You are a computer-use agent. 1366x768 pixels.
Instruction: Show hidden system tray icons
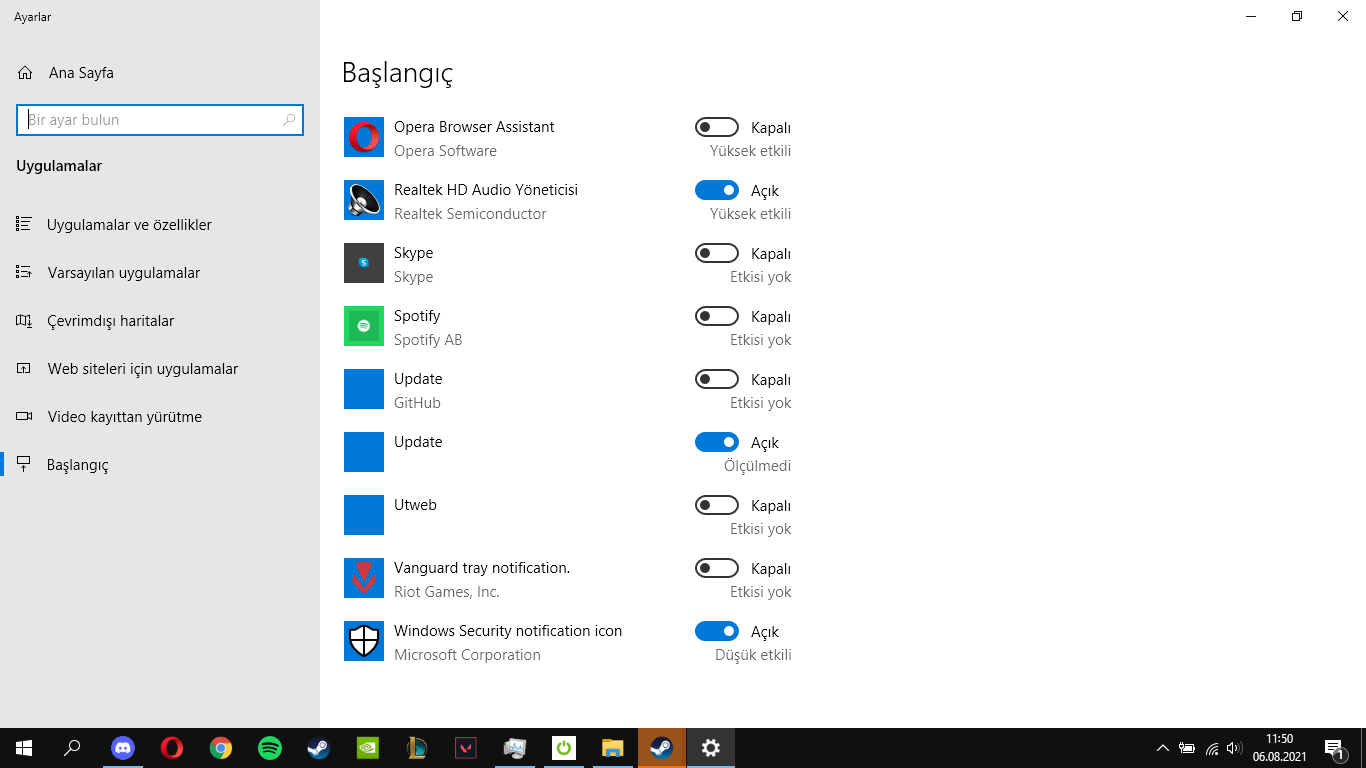1162,748
